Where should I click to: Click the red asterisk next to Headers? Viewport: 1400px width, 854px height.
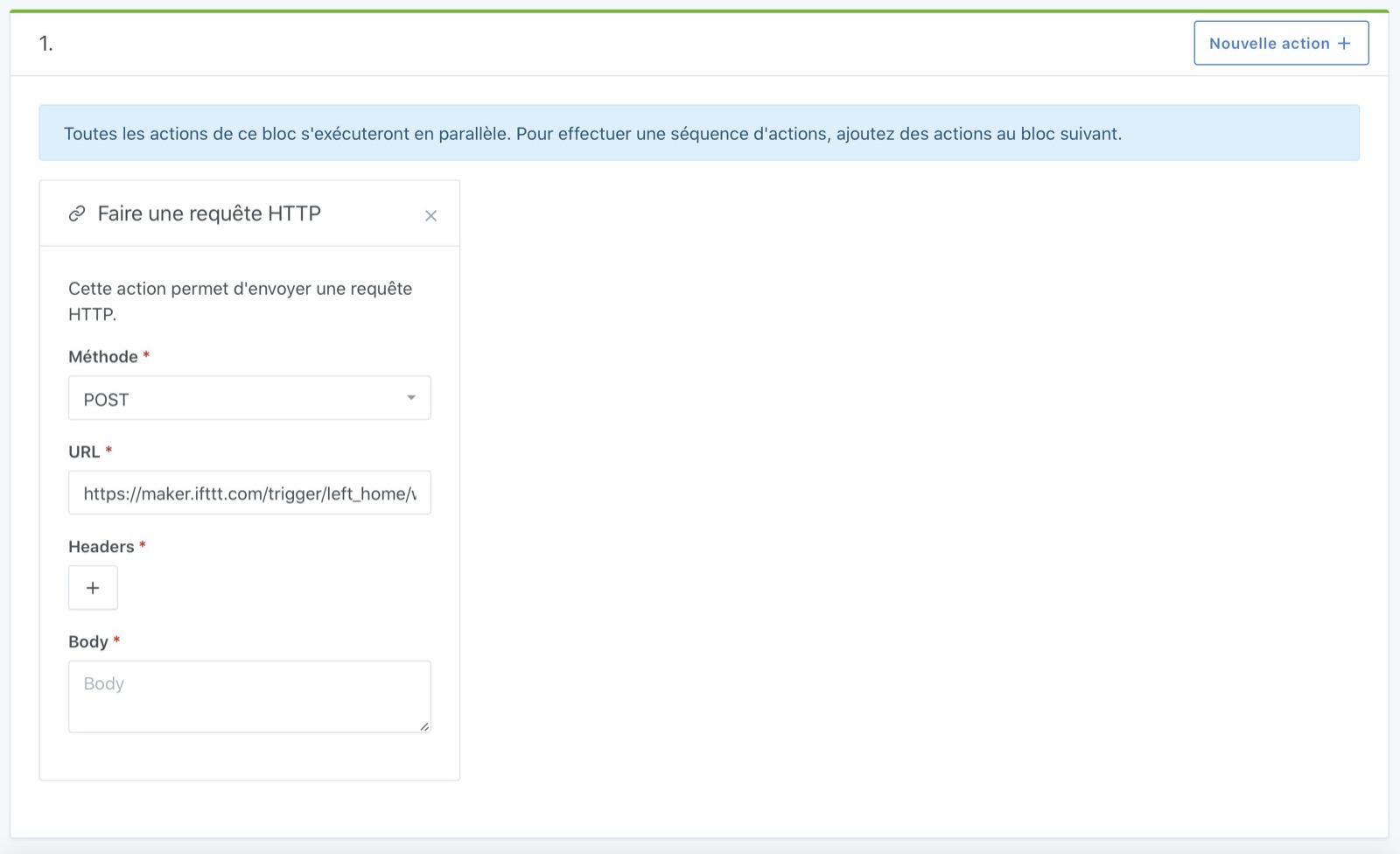coord(143,545)
